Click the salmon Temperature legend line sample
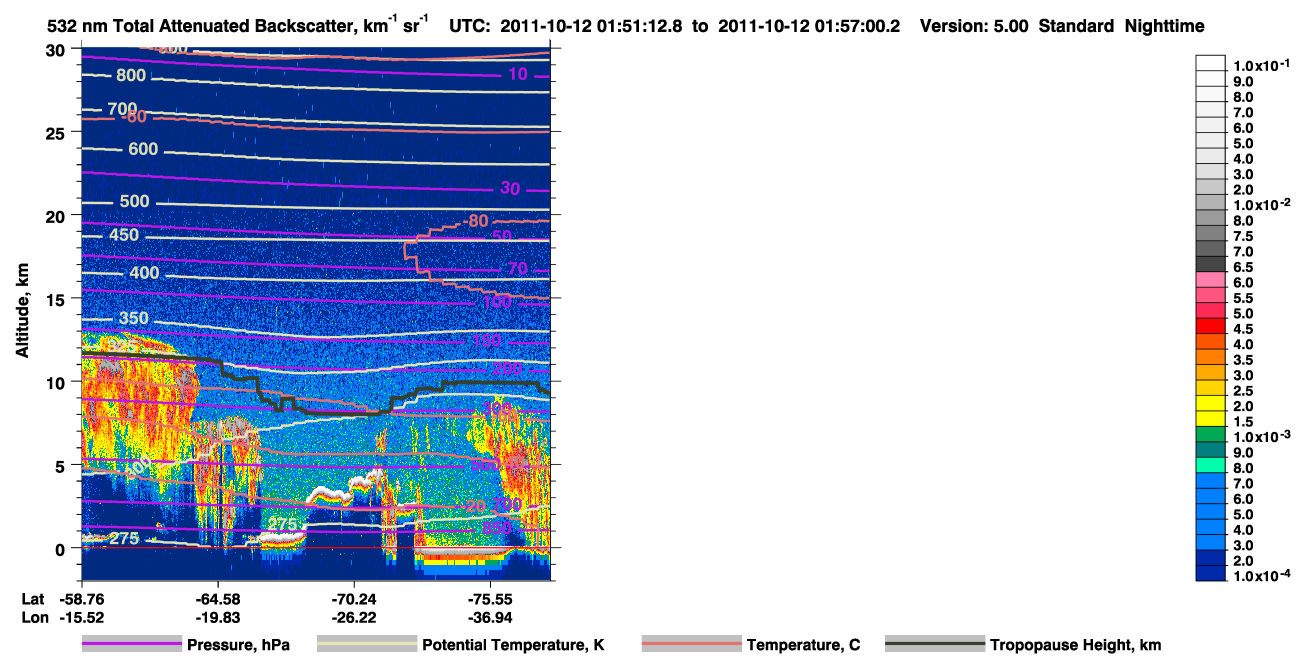The image size is (1300, 667). point(691,645)
